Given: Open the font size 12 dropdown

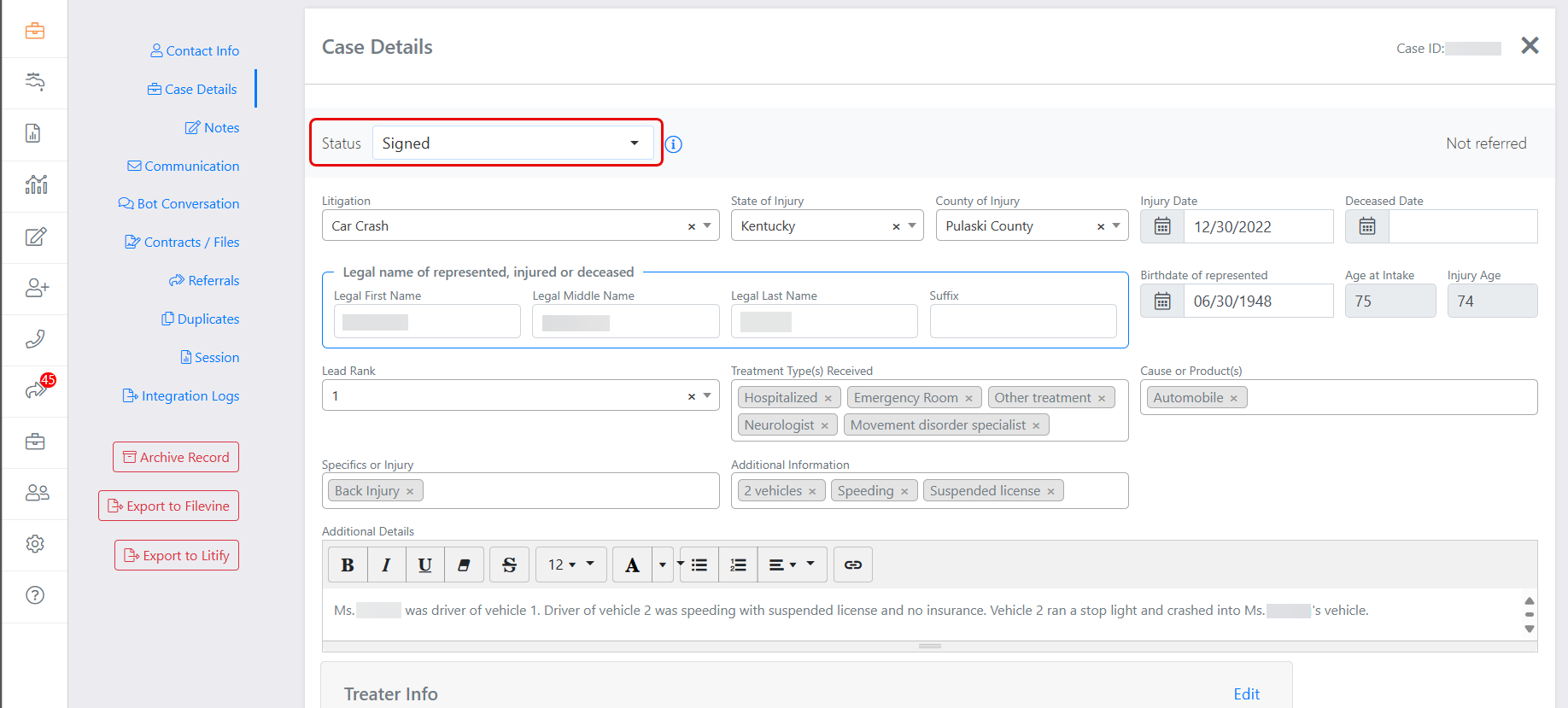Looking at the screenshot, I should pyautogui.click(x=570, y=565).
